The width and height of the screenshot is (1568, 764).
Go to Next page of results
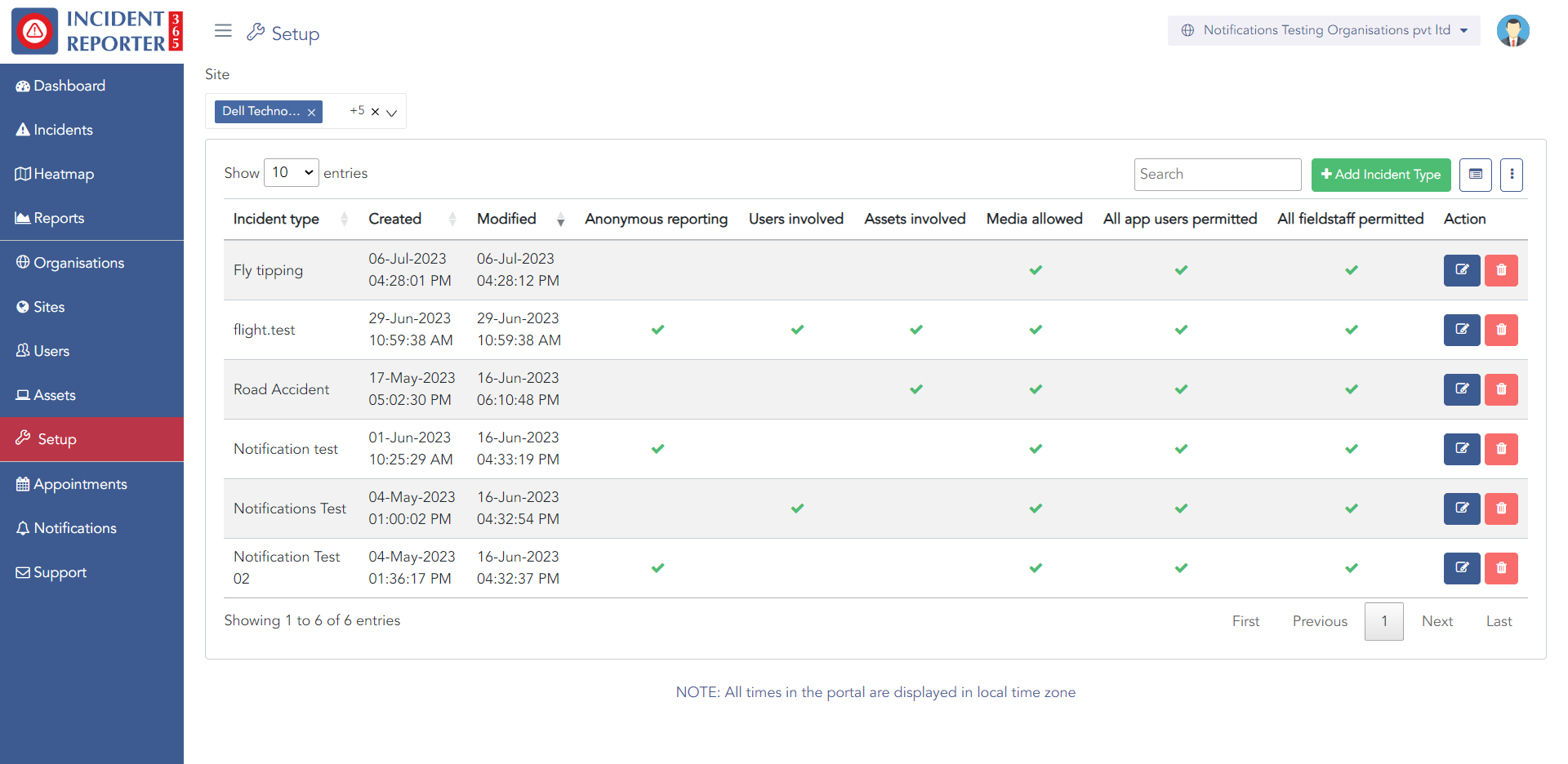point(1437,621)
